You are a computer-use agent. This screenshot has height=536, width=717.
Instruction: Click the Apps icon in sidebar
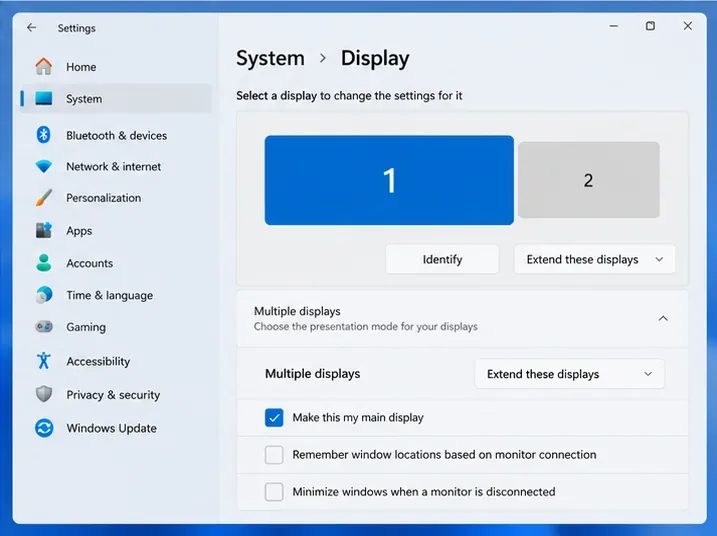[44, 230]
